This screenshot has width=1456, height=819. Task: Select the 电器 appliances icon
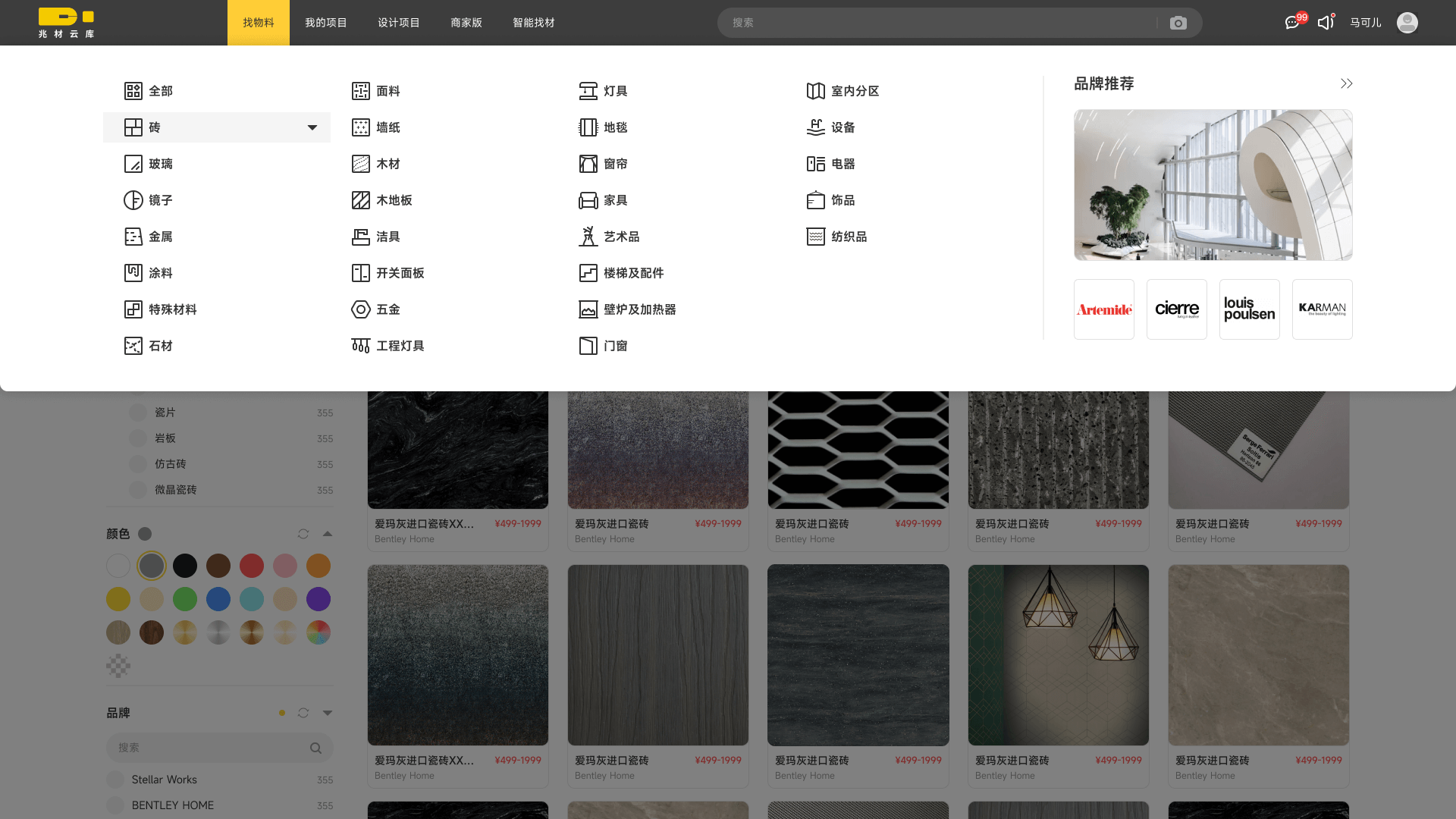[x=816, y=164]
